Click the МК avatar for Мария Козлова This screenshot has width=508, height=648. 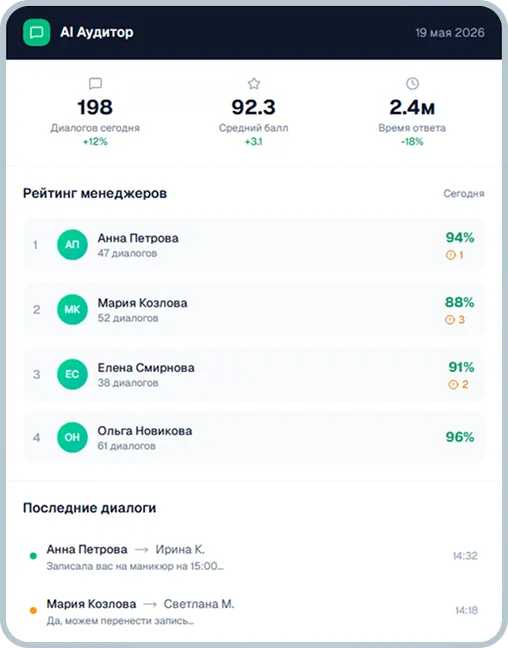click(x=72, y=310)
